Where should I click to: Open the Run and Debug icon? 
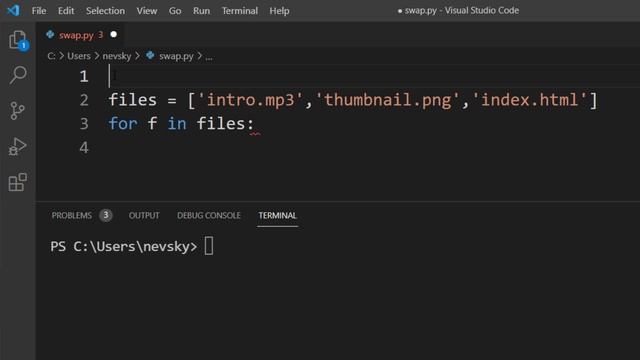18,146
